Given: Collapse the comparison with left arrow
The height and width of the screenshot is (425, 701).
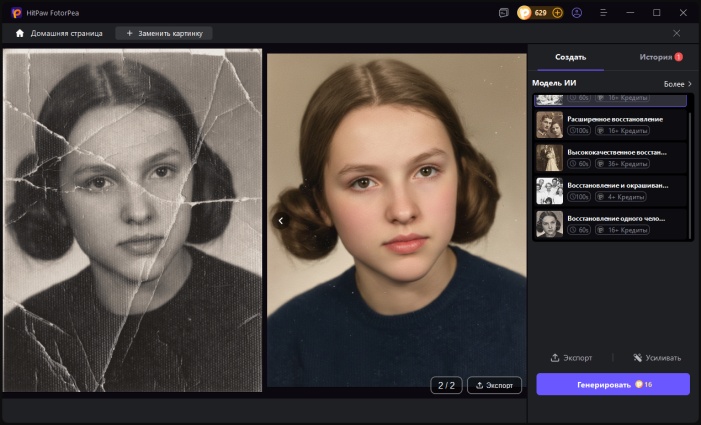Looking at the screenshot, I should [281, 221].
